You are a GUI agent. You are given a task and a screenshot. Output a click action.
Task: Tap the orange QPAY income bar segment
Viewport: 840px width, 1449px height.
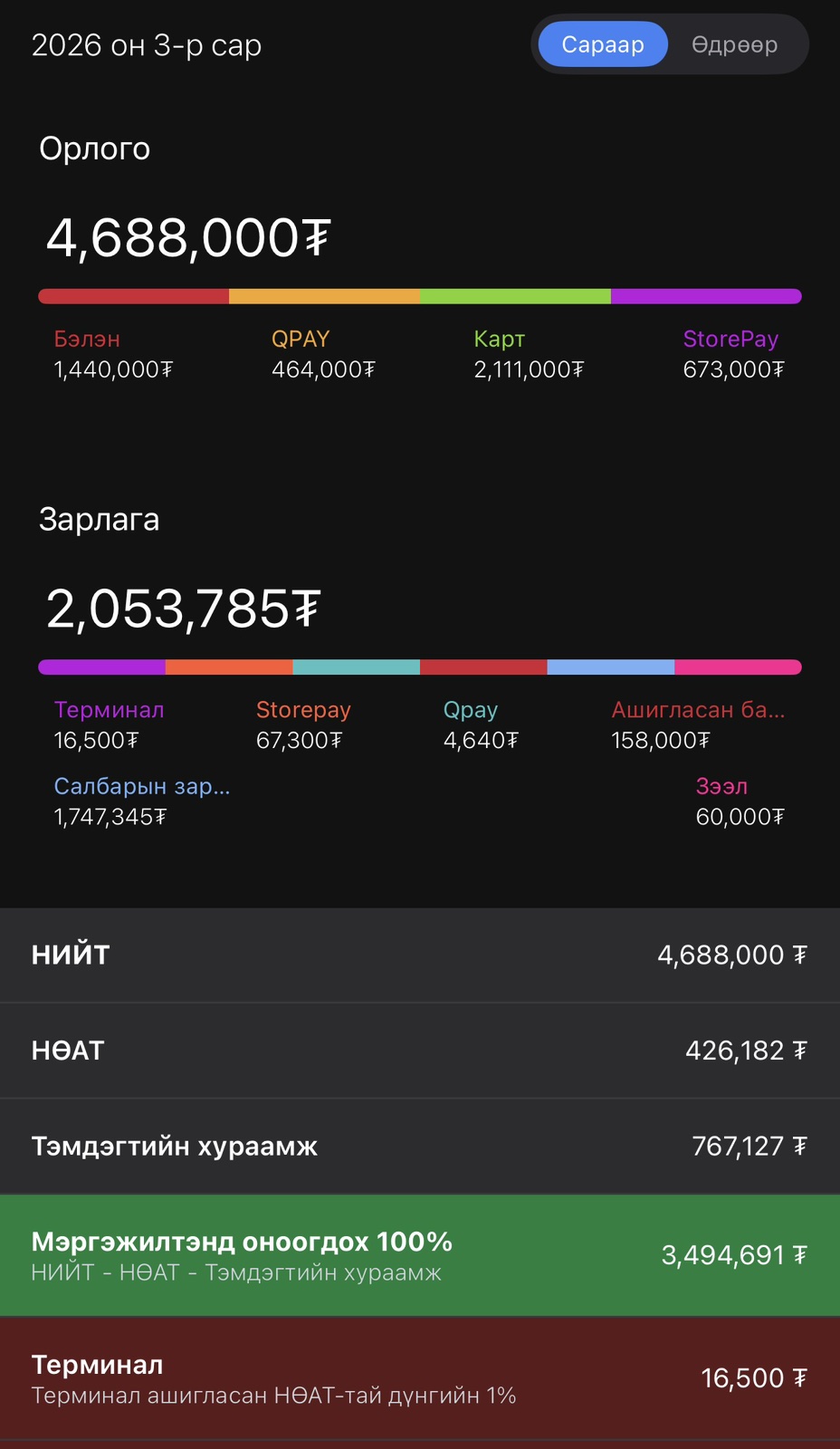[324, 296]
